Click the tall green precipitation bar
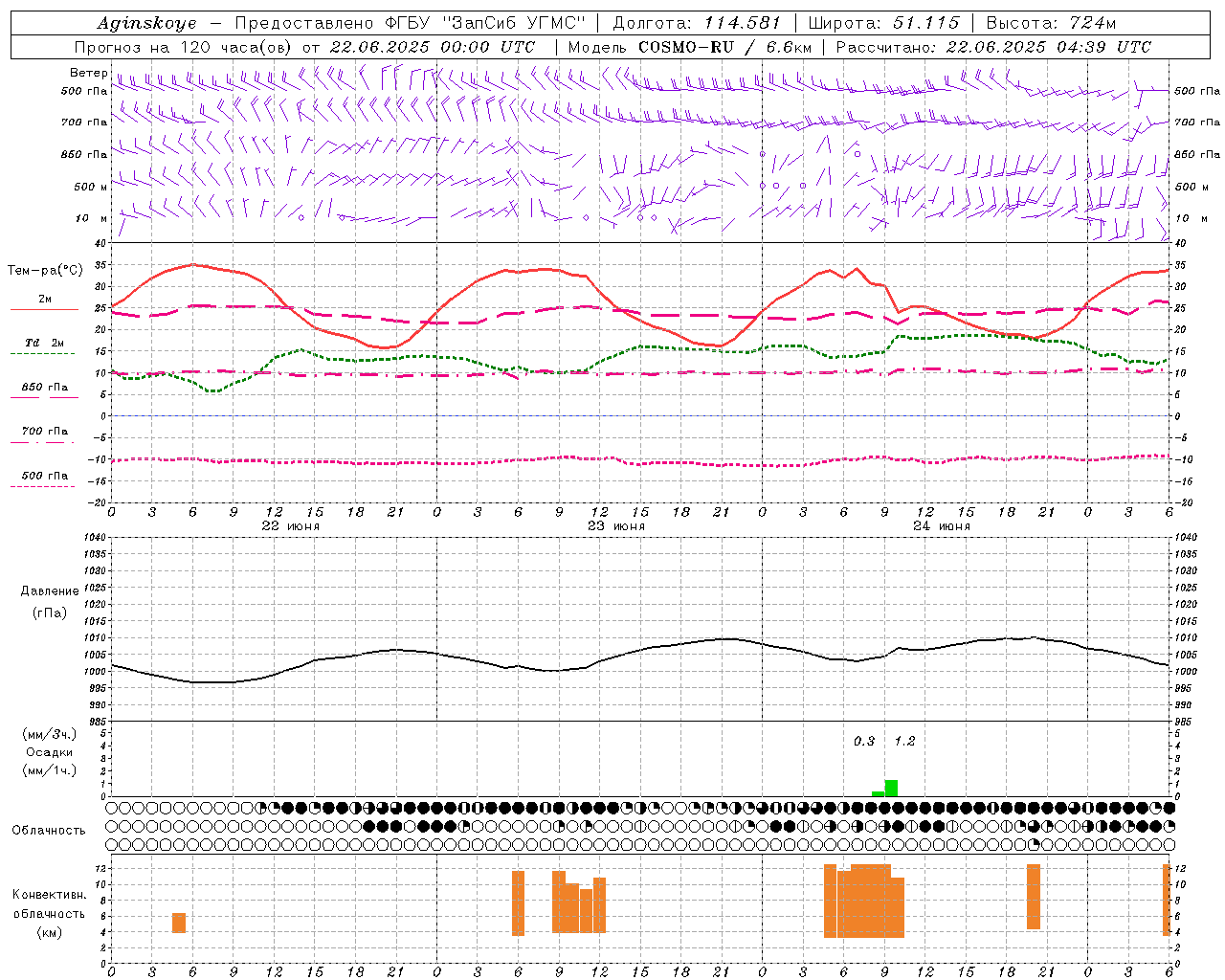The height and width of the screenshot is (980, 1225). (891, 789)
